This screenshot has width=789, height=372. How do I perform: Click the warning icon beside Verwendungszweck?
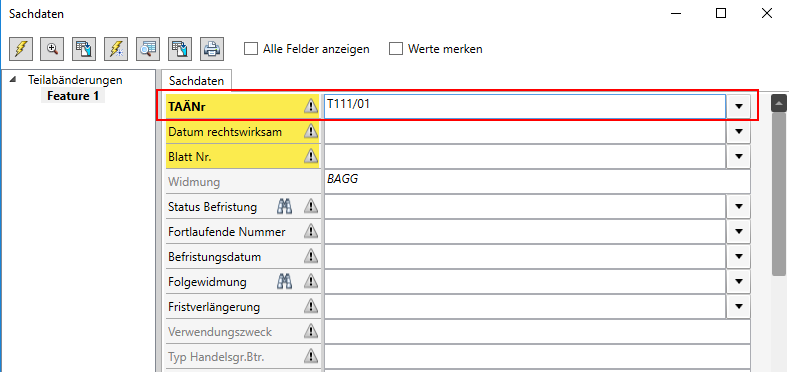[311, 331]
